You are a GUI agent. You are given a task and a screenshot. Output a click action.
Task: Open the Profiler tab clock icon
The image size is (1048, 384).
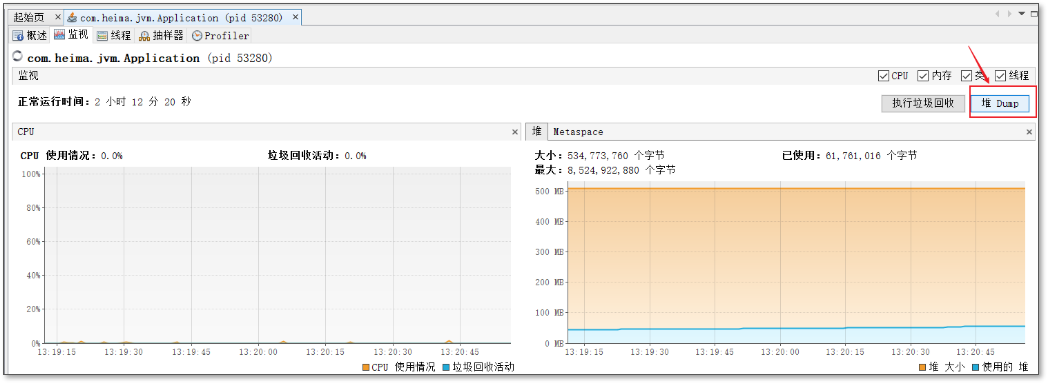pyautogui.click(x=197, y=36)
